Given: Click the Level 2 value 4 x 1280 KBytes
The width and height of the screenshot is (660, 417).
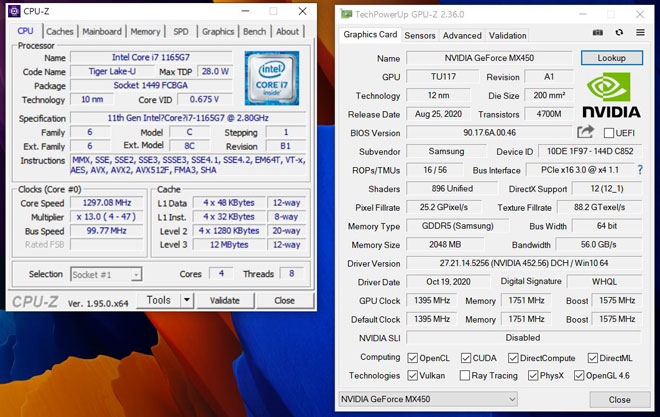Looking at the screenshot, I should pos(229,231).
